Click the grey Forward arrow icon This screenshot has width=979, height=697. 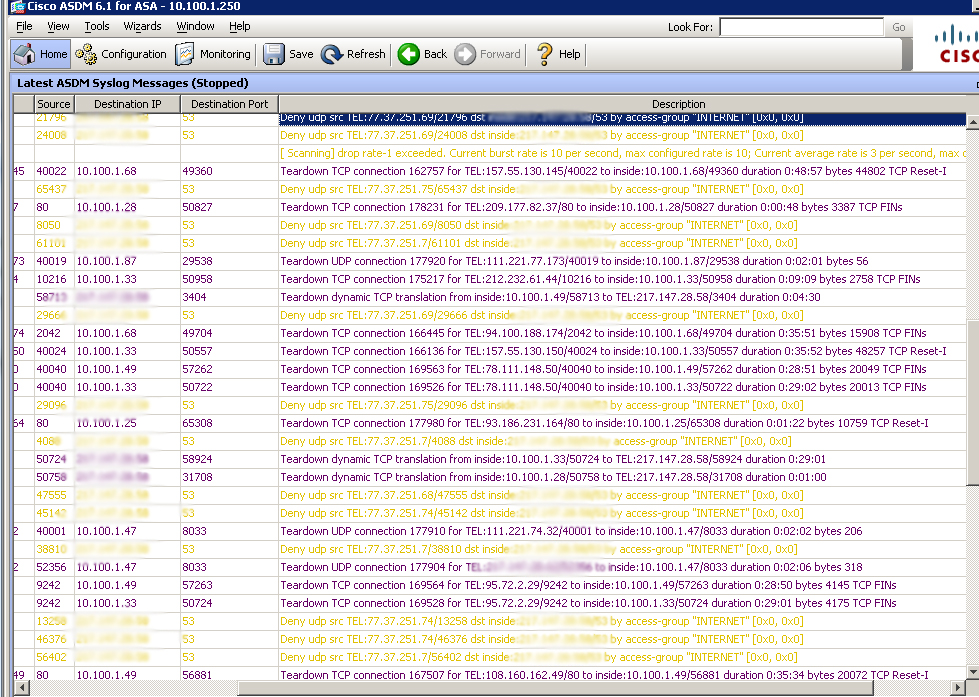[465, 54]
